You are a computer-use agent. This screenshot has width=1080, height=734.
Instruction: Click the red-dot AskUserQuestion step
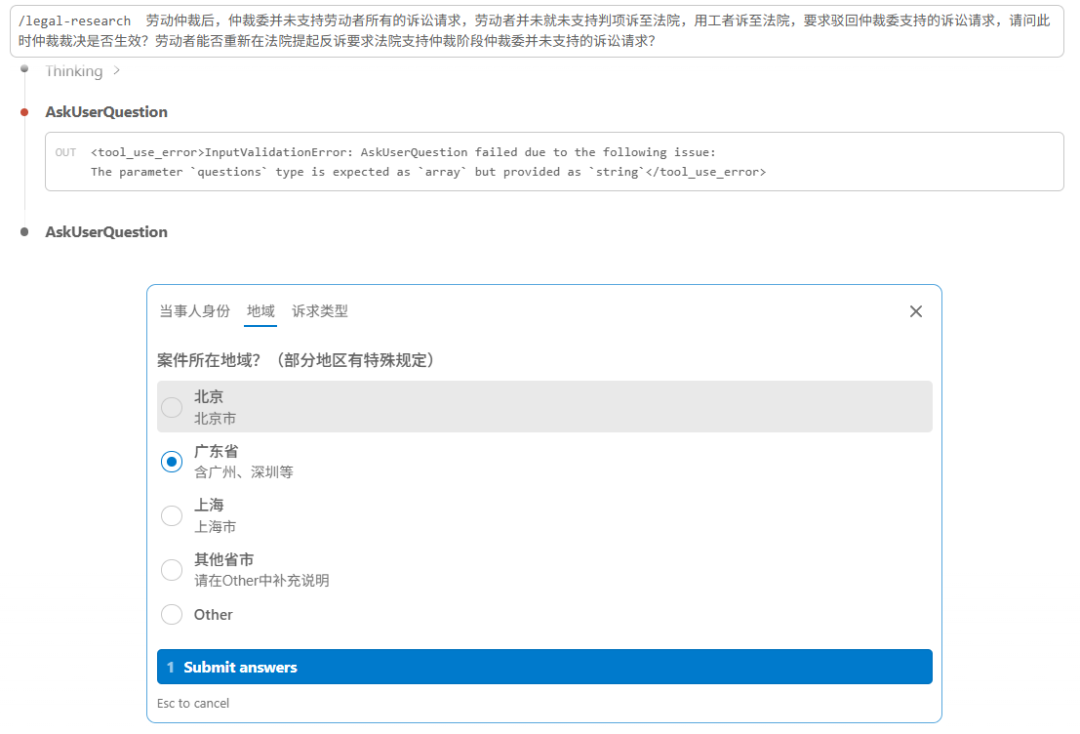coord(106,112)
